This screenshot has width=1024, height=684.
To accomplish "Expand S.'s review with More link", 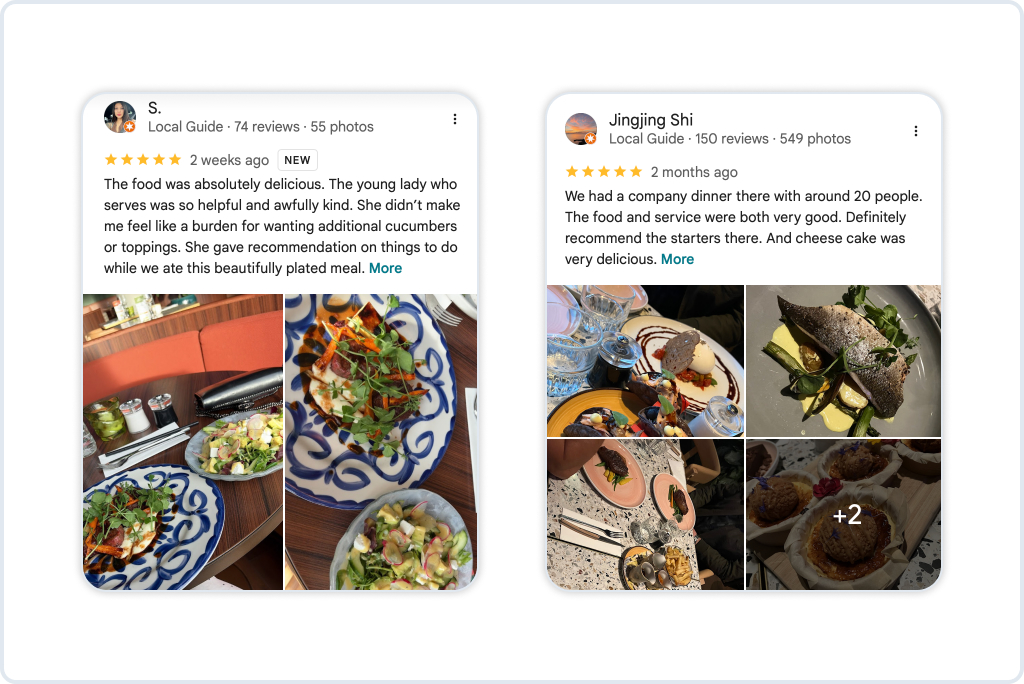I will pos(385,268).
